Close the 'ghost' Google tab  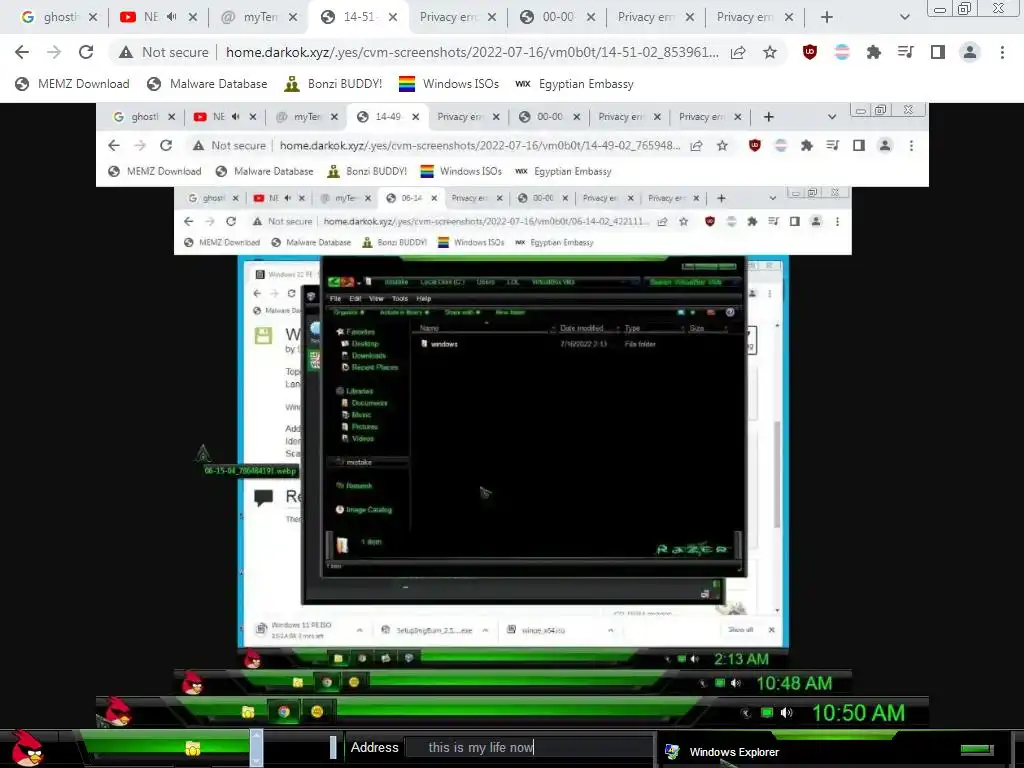coord(93,18)
